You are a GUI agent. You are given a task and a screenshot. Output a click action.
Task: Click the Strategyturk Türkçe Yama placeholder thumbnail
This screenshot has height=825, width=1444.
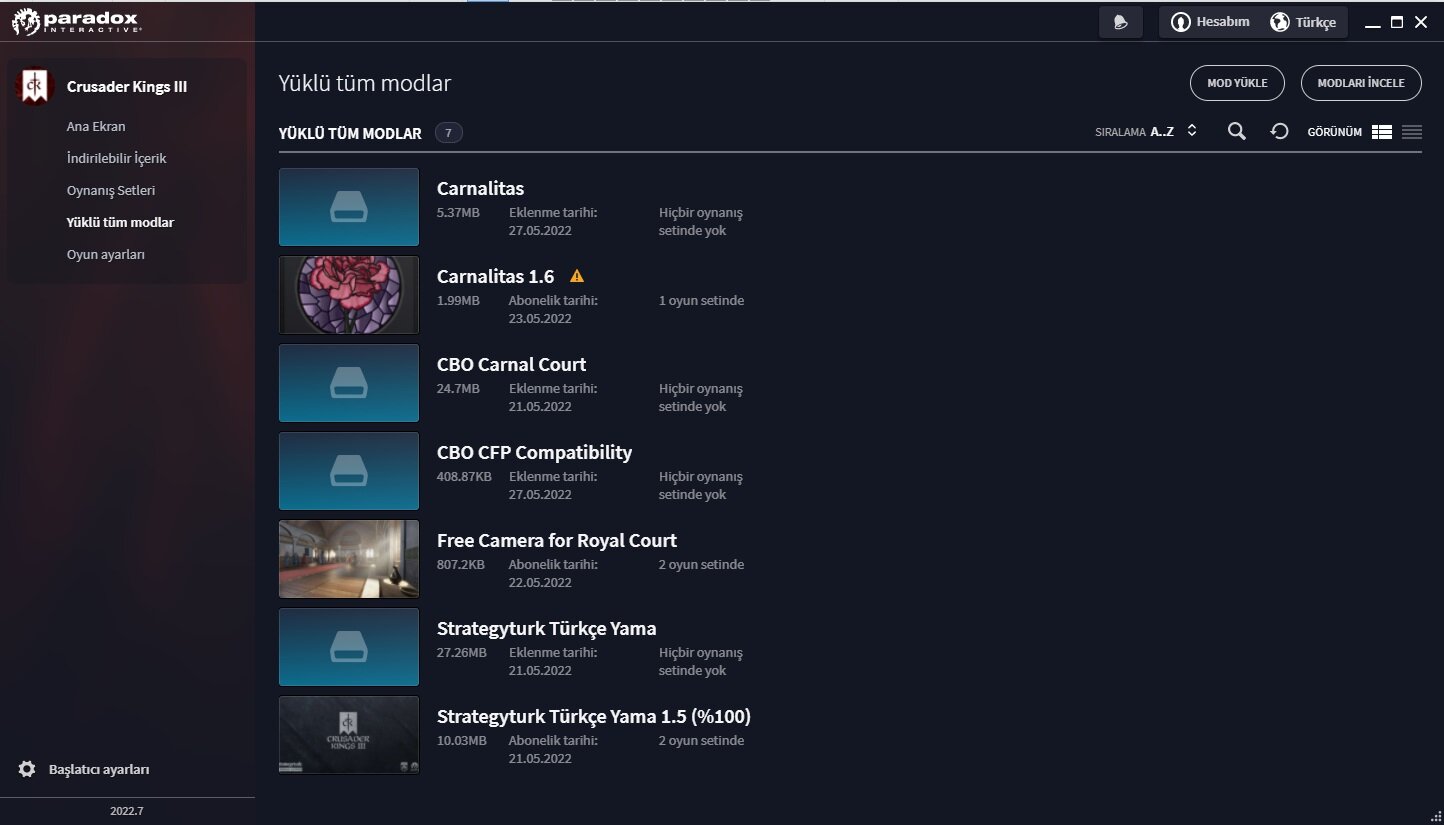click(x=349, y=647)
